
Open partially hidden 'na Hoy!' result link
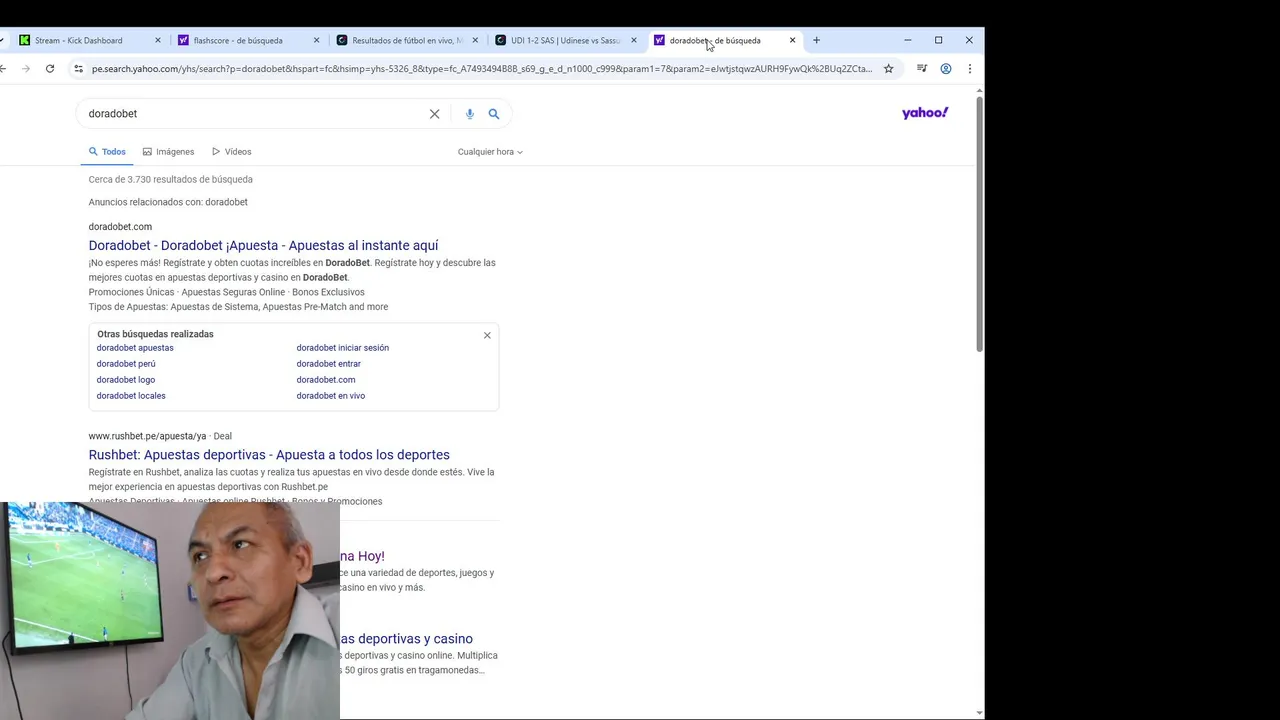362,556
